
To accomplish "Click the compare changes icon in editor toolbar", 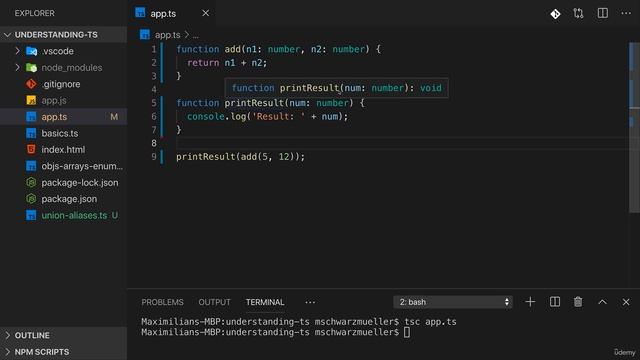I will click(578, 13).
